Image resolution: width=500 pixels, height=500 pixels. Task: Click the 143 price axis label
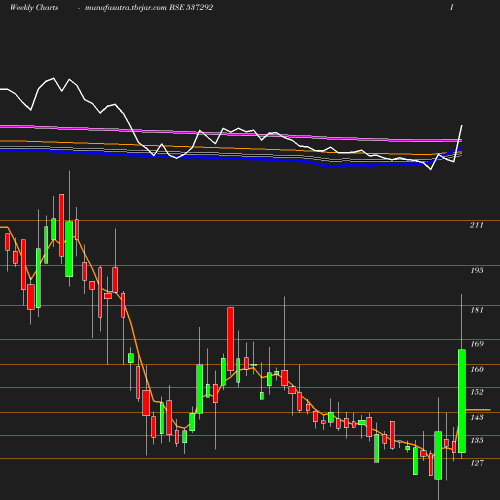click(477, 417)
